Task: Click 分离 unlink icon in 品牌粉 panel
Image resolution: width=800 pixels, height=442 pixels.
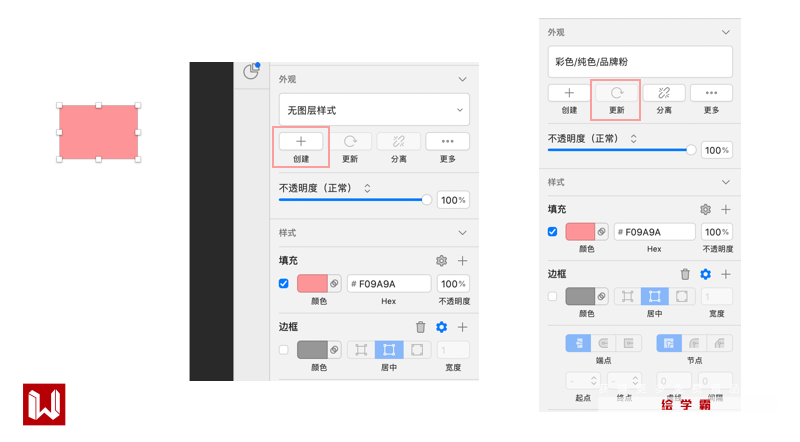Action: [x=664, y=93]
